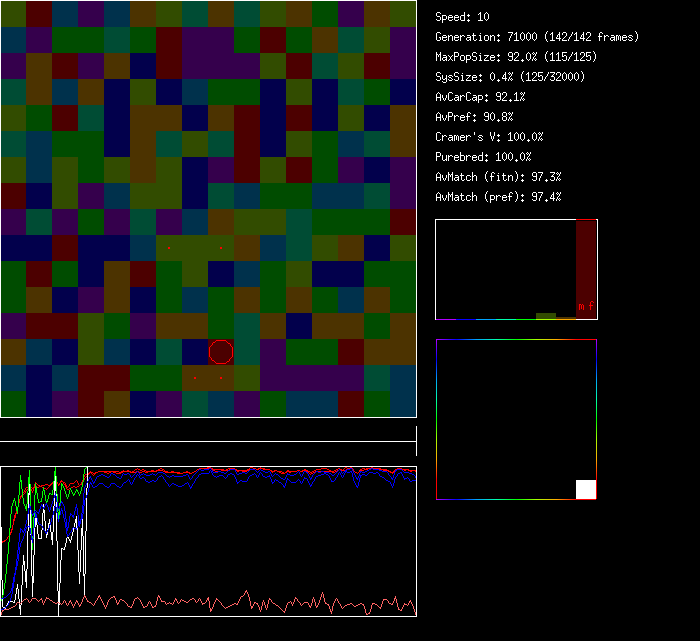Click the top-left olive grid cell
Viewport: 700px width, 641px height.
[13, 13]
